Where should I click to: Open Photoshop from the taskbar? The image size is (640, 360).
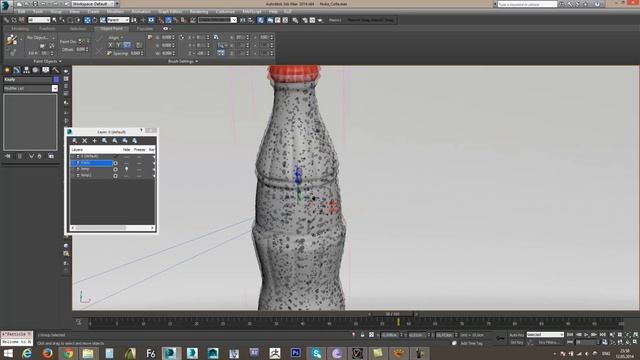coord(296,353)
